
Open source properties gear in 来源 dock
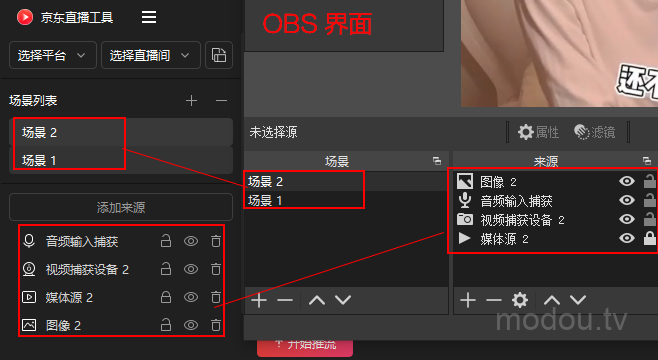pyautogui.click(x=520, y=300)
